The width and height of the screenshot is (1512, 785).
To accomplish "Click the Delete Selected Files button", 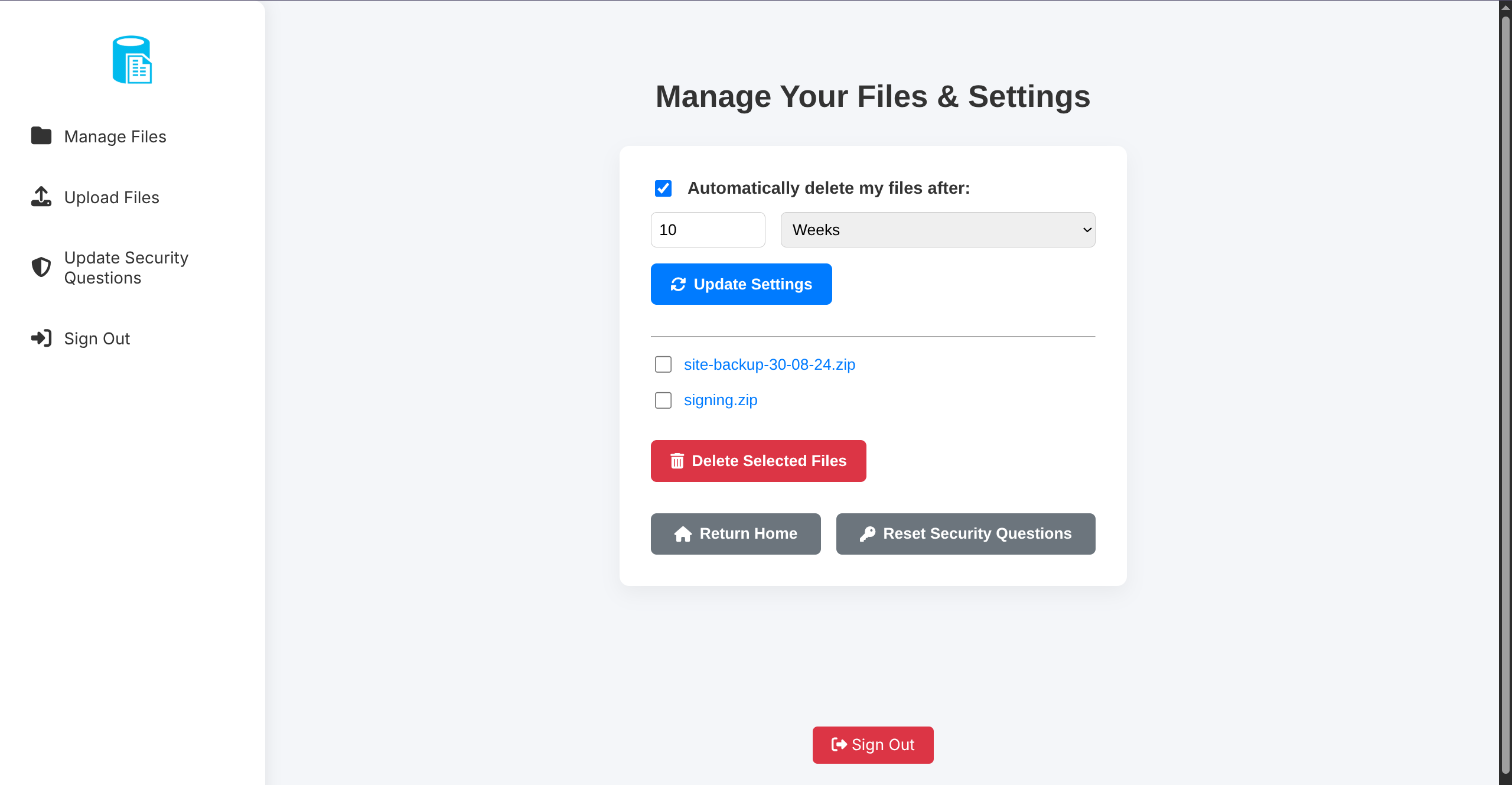I will coord(758,461).
